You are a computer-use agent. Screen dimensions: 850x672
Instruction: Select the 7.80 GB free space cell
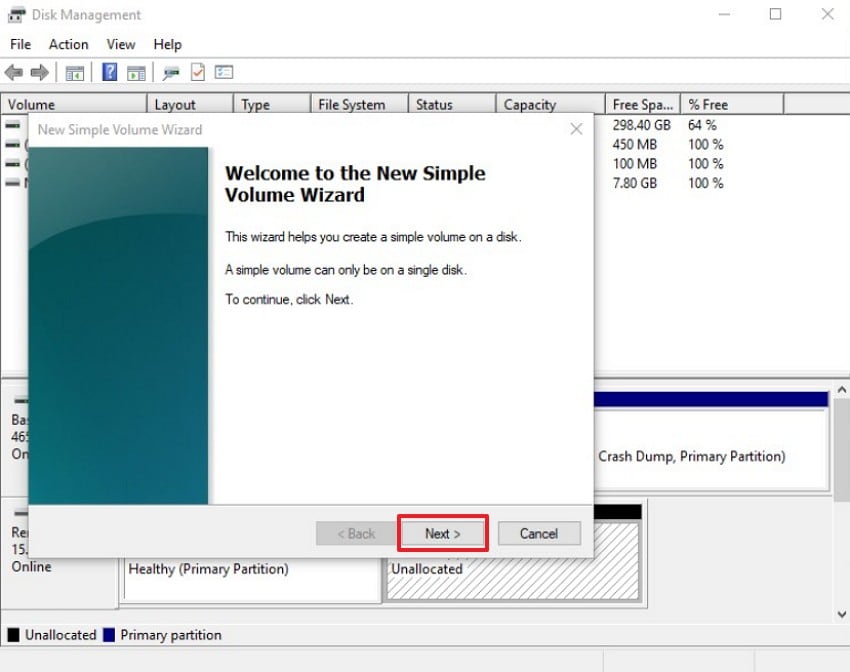[635, 183]
